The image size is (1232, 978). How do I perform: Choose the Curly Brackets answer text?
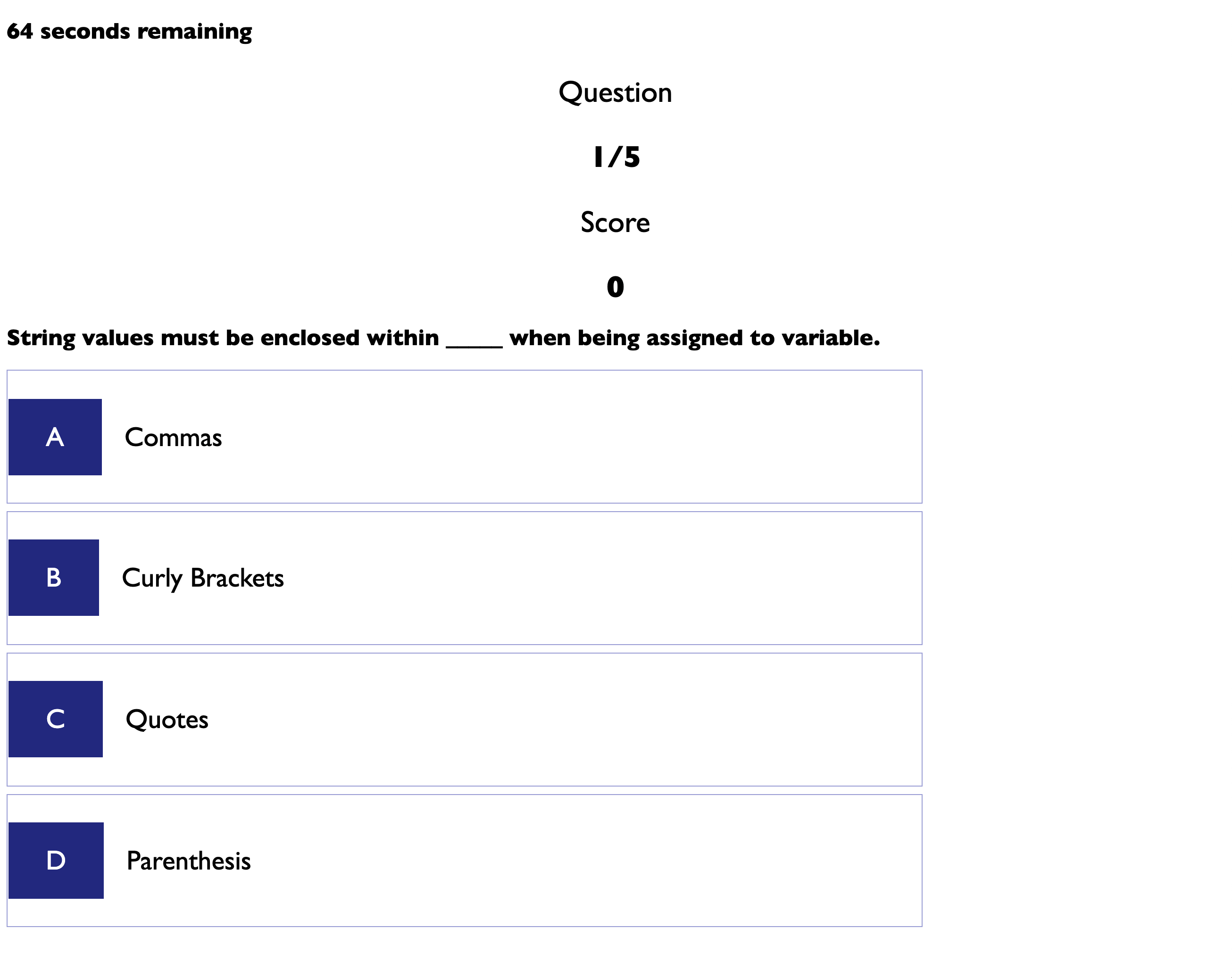point(203,579)
